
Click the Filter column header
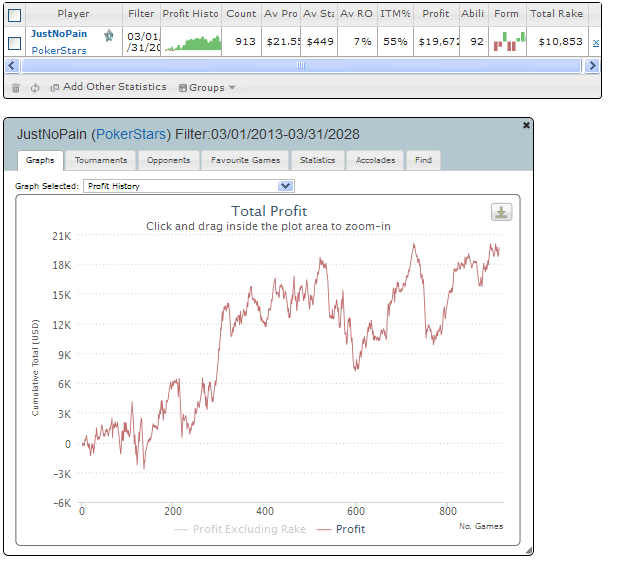click(x=141, y=14)
